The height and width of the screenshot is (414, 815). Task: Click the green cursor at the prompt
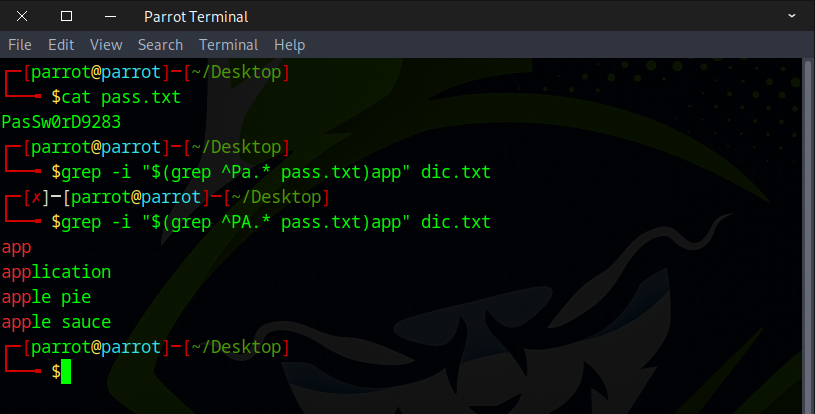pos(66,372)
